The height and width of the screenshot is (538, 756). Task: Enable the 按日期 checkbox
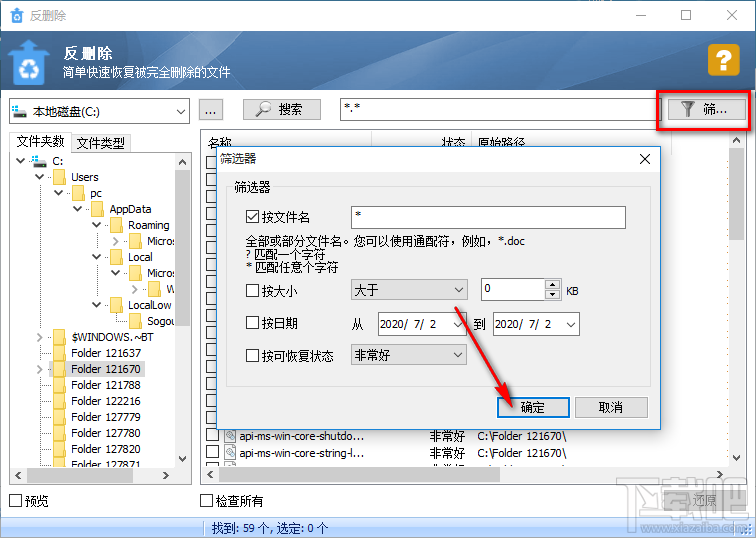coord(252,323)
